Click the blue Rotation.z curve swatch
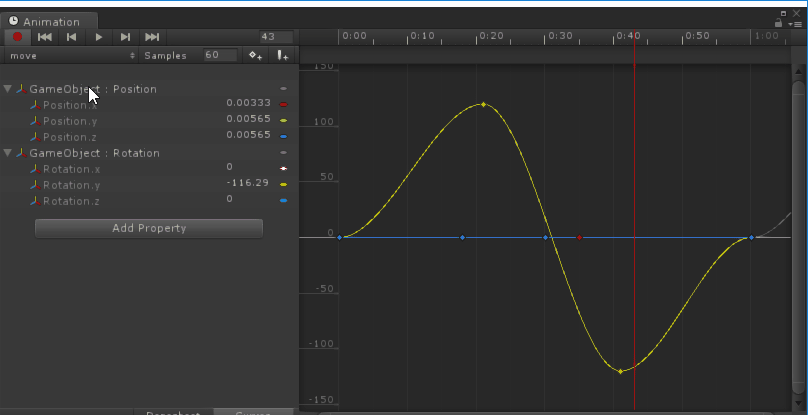This screenshot has height=415, width=808. pos(283,201)
